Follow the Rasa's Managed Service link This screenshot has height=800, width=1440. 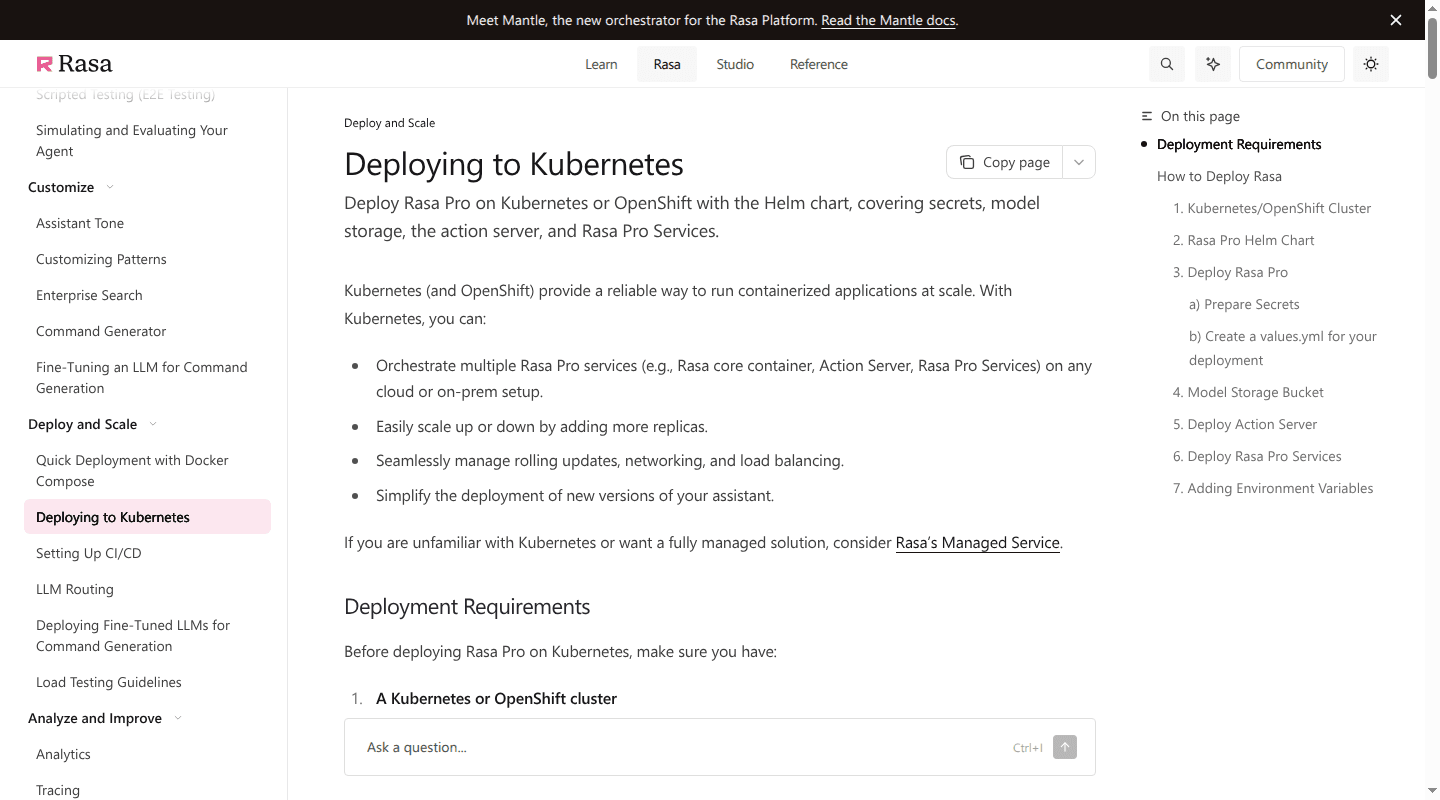(x=977, y=543)
